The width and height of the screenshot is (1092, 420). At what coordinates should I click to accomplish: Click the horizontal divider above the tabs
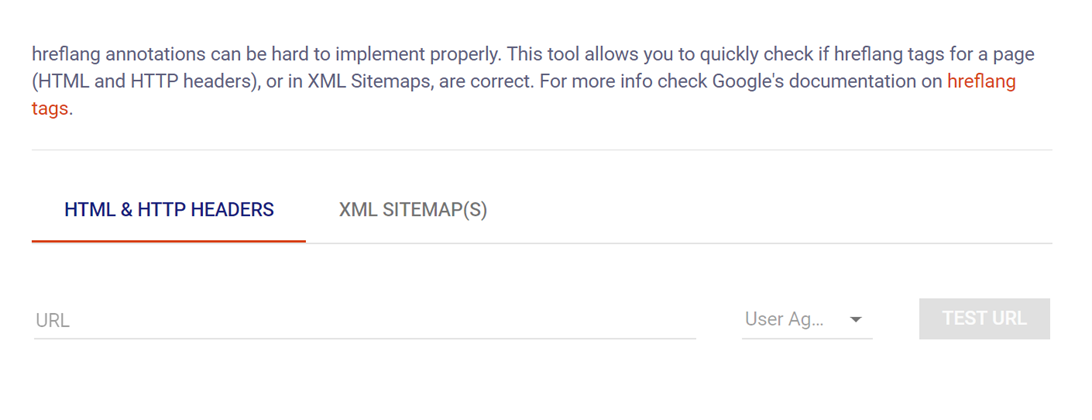tap(541, 150)
